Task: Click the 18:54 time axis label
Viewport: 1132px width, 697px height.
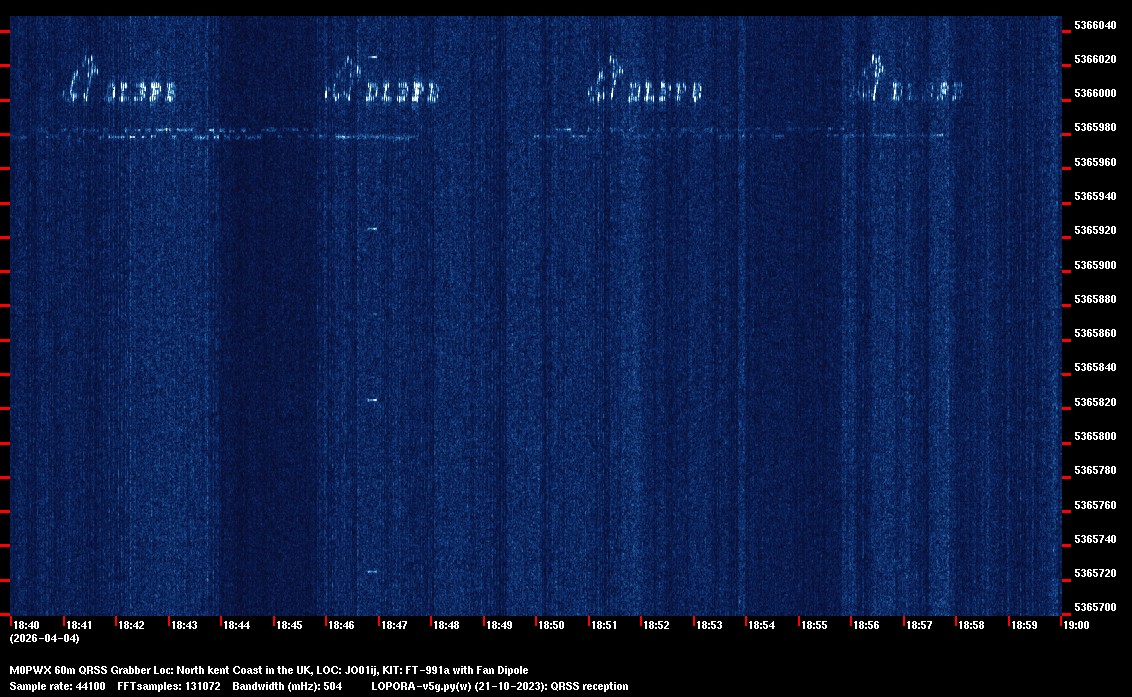Action: click(761, 625)
